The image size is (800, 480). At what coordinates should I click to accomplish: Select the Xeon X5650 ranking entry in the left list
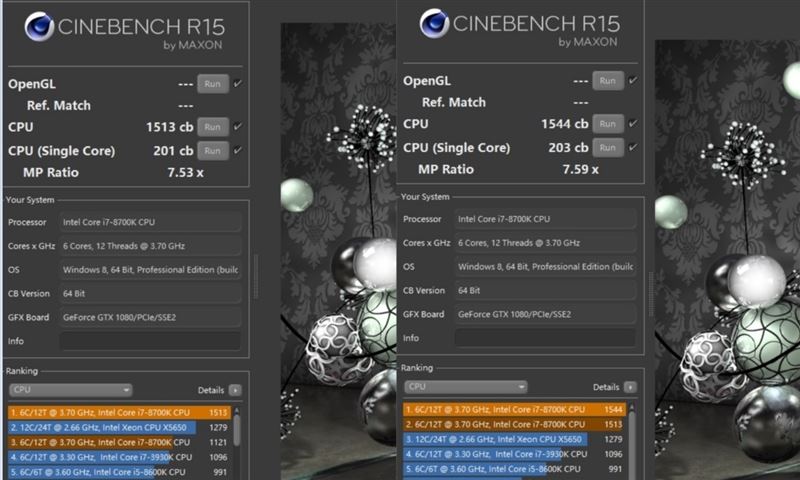coord(118,427)
